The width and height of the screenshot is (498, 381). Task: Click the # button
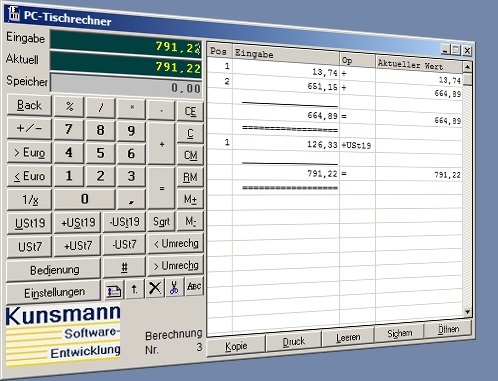point(124,267)
